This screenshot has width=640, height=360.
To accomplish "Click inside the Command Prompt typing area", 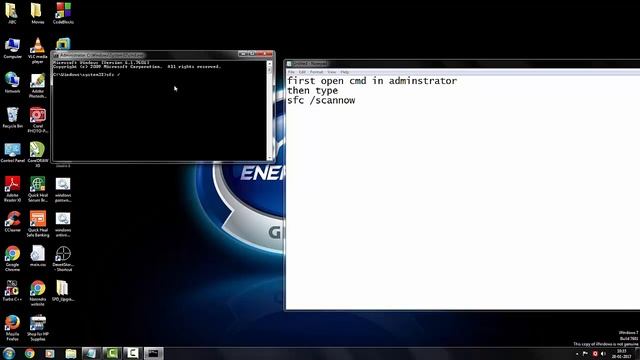I will [x=160, y=111].
